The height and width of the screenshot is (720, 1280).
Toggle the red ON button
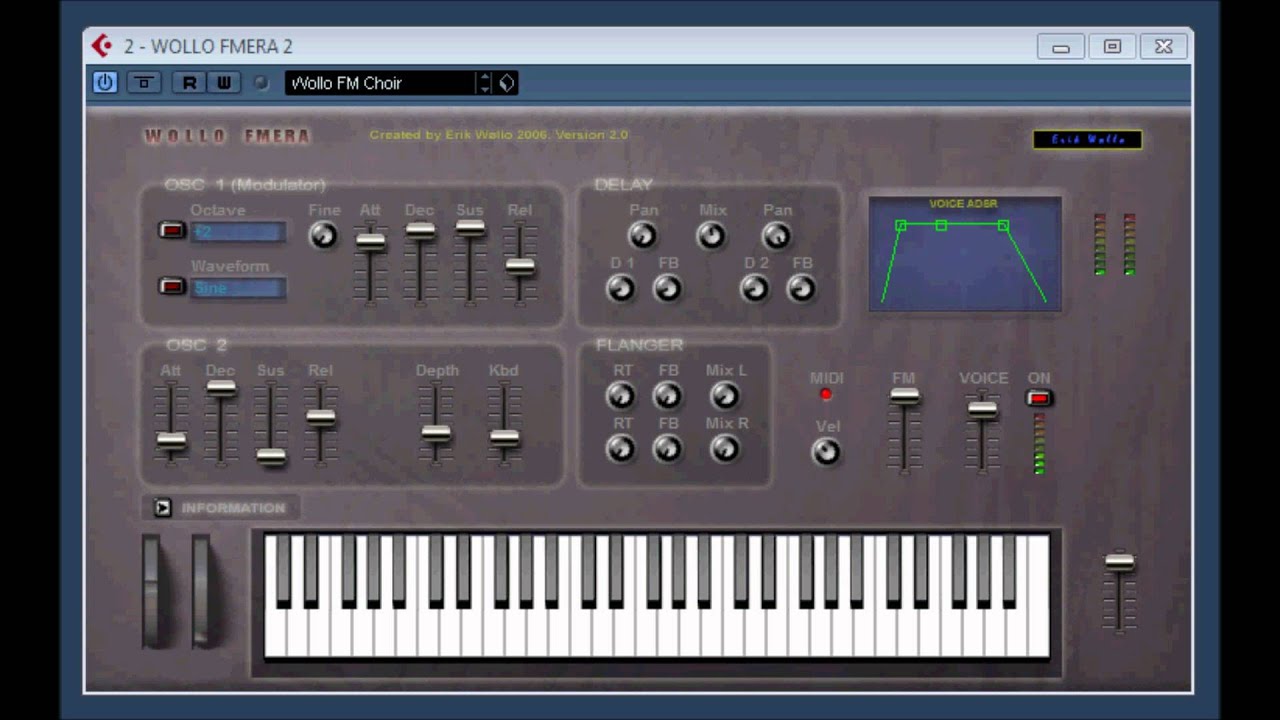click(1039, 399)
